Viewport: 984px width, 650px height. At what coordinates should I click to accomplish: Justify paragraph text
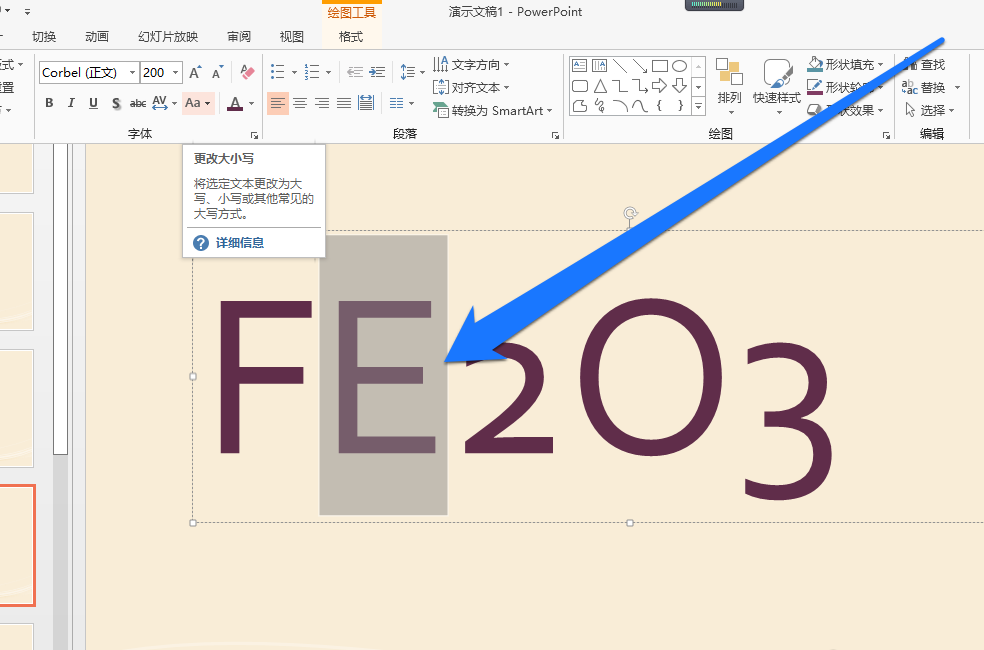344,103
